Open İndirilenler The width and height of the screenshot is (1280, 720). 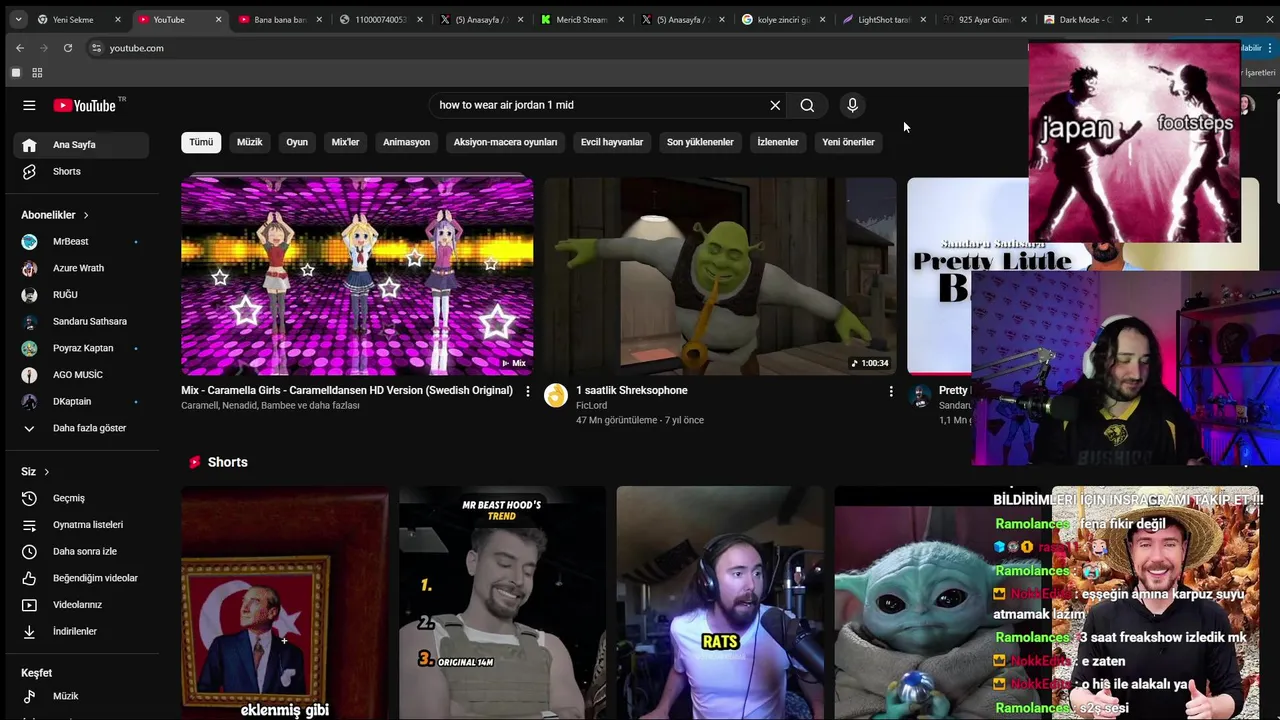pos(81,631)
